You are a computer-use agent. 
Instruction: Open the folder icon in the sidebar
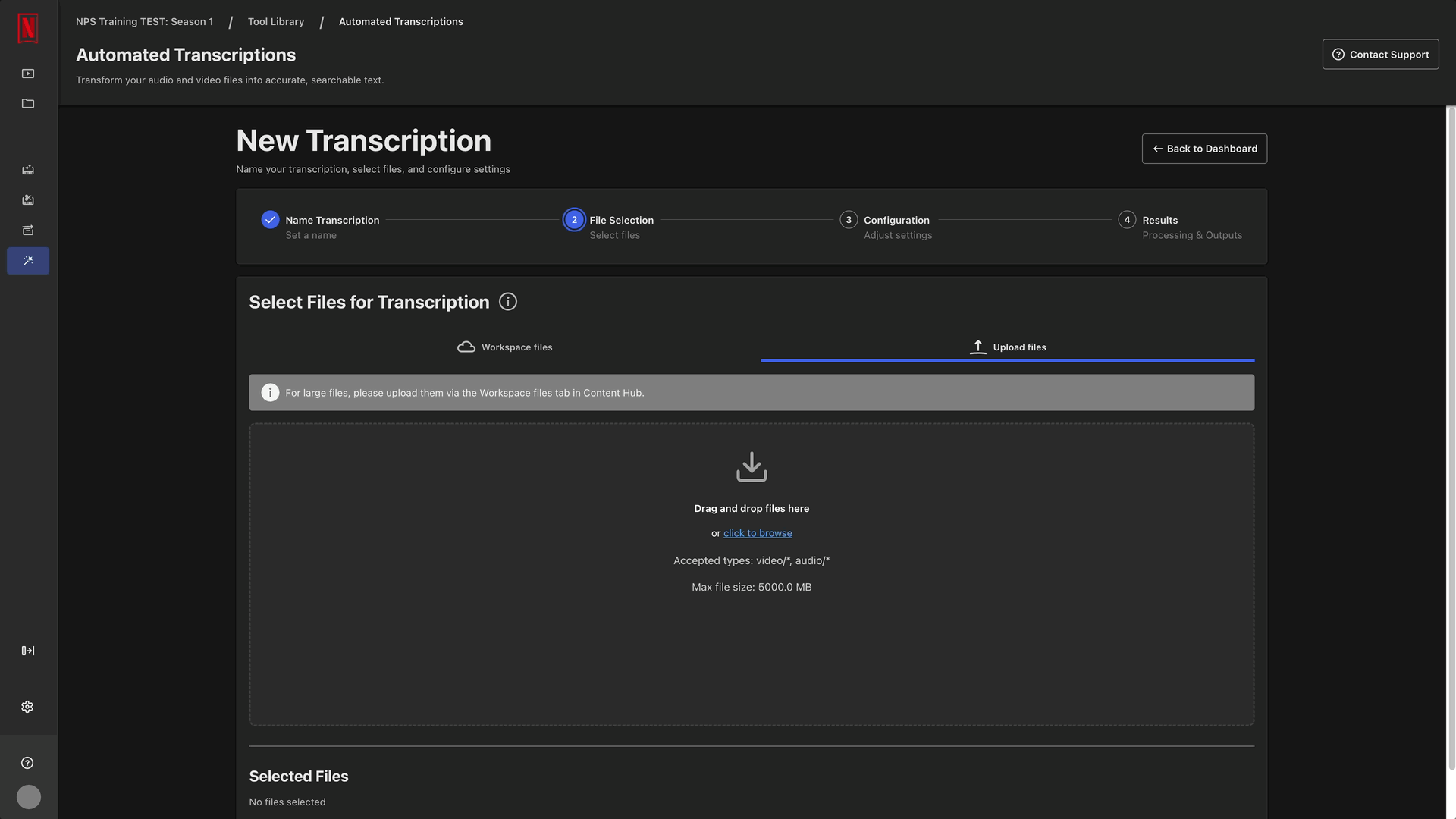point(28,104)
